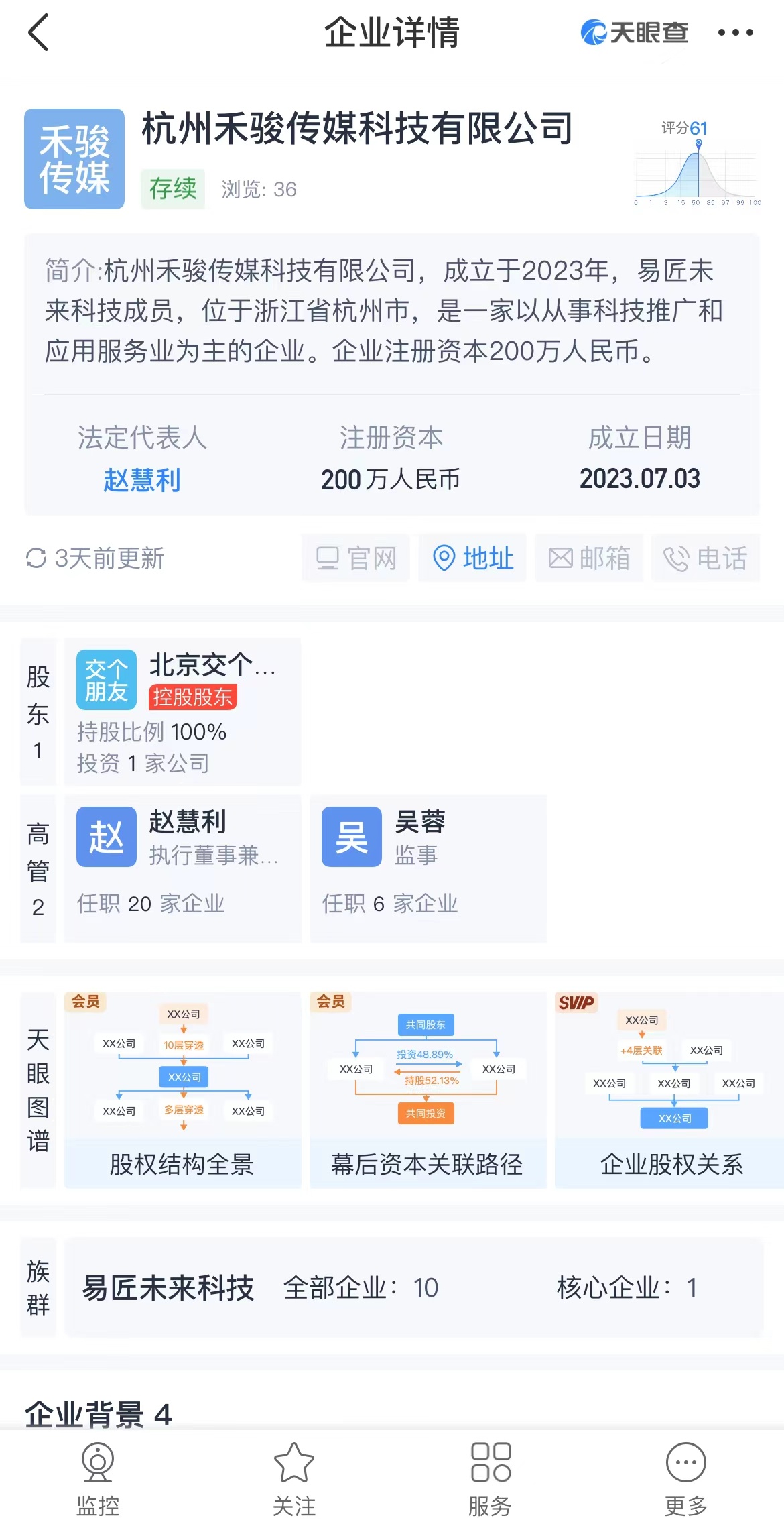Open the 天眼图谱 side tab
This screenshot has width=784, height=1532.
(x=38, y=1090)
